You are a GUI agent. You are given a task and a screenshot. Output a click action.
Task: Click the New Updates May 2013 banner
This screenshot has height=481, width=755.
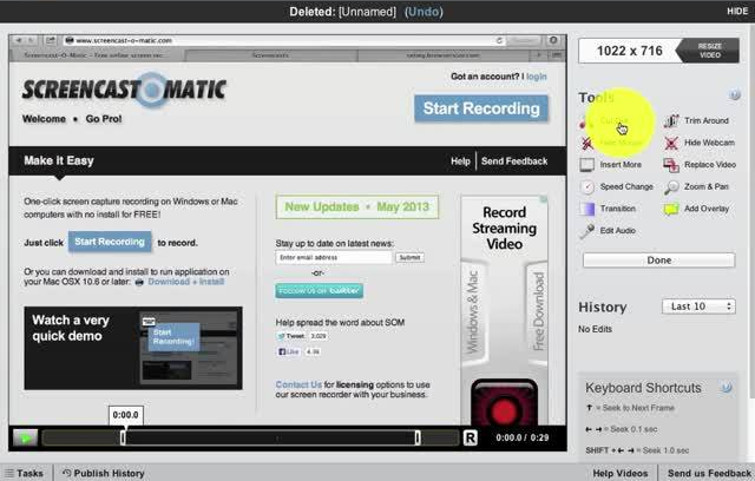coord(357,207)
